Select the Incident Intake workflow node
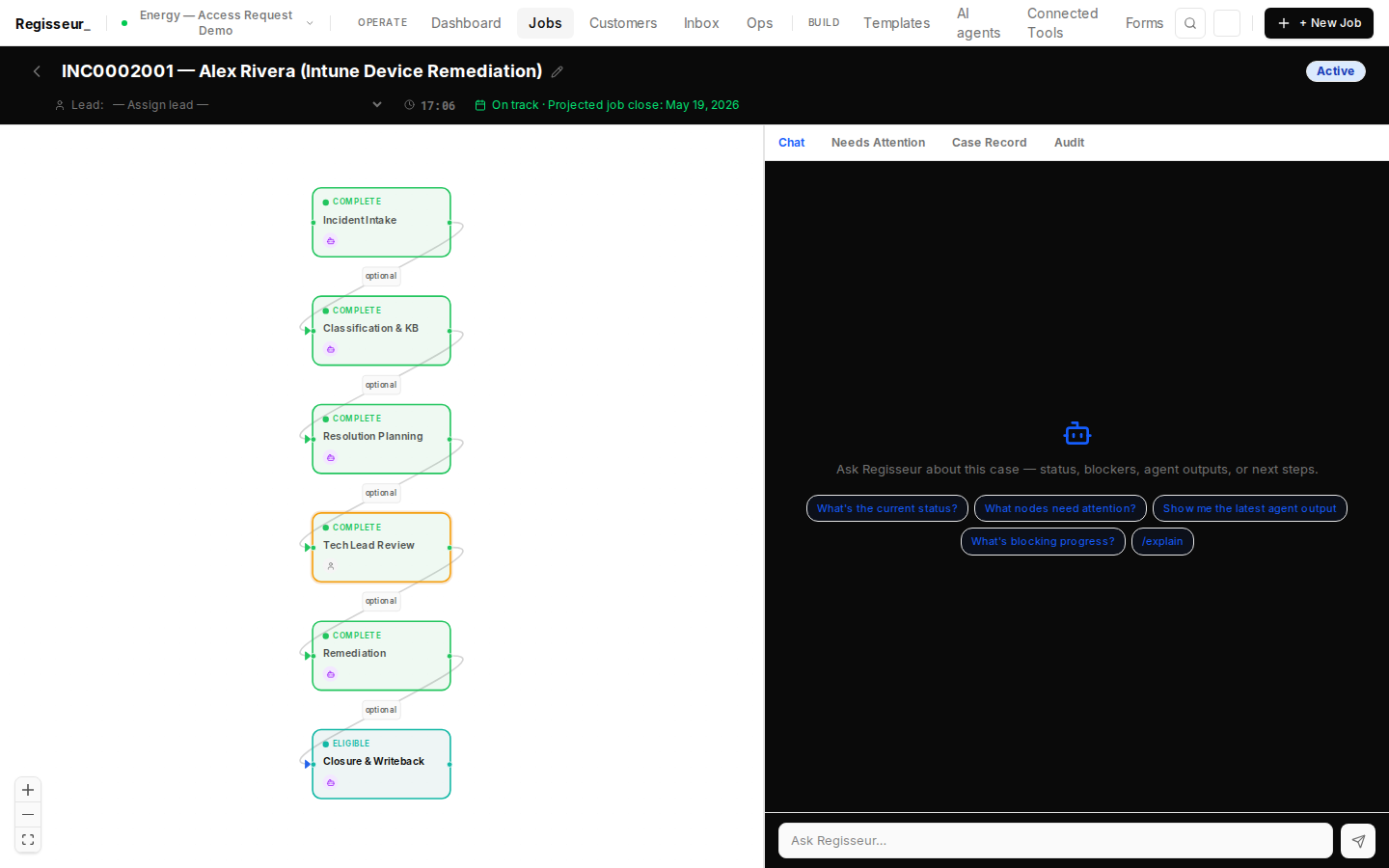Image resolution: width=1389 pixels, height=868 pixels. [x=381, y=223]
